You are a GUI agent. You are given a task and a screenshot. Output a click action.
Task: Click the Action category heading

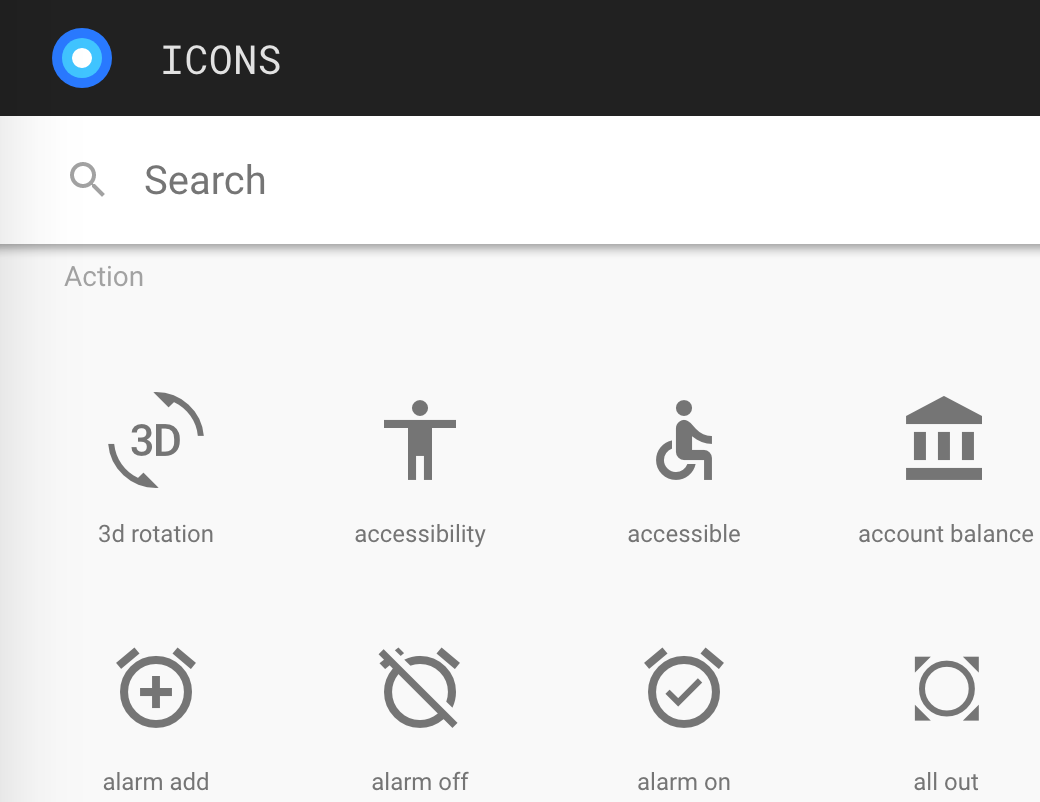pyautogui.click(x=104, y=277)
